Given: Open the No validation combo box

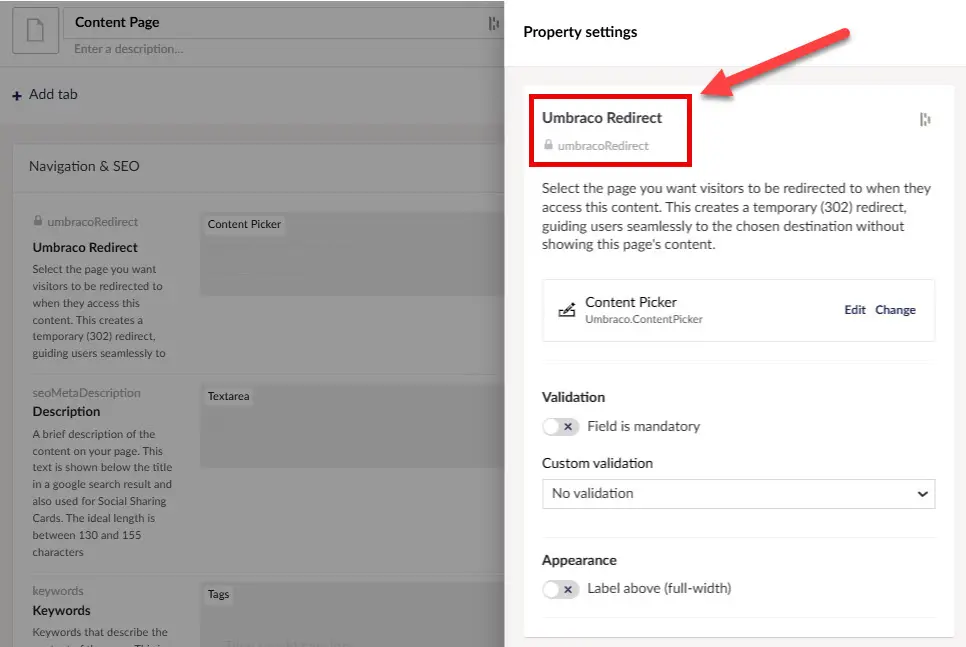Looking at the screenshot, I should 738,493.
